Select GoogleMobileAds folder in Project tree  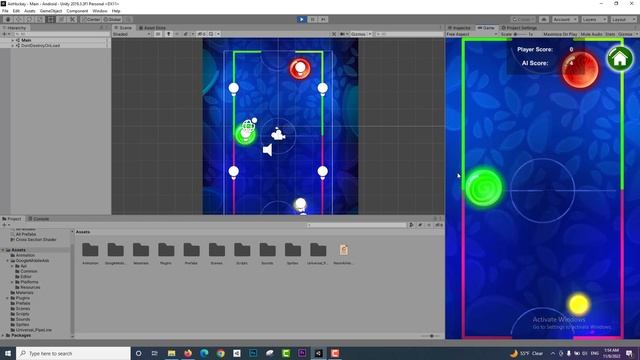click(33, 260)
